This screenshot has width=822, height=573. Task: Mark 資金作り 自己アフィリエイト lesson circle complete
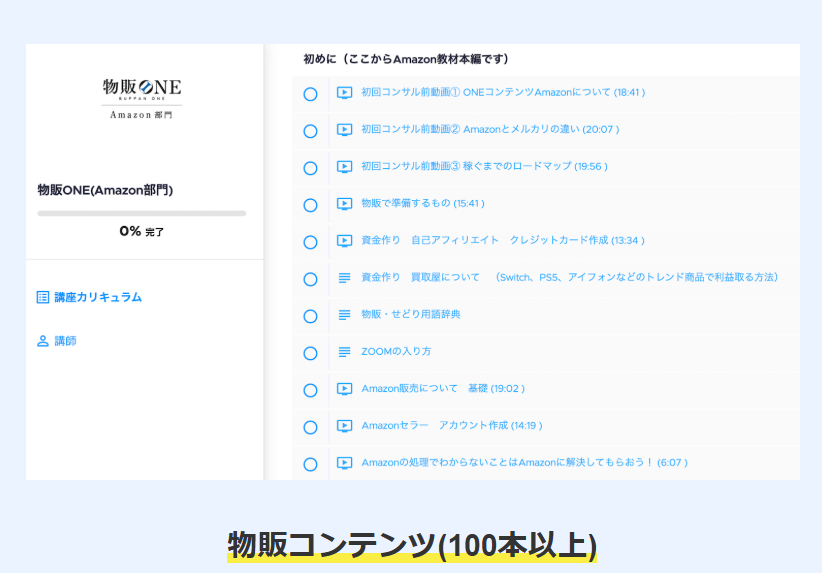point(310,242)
